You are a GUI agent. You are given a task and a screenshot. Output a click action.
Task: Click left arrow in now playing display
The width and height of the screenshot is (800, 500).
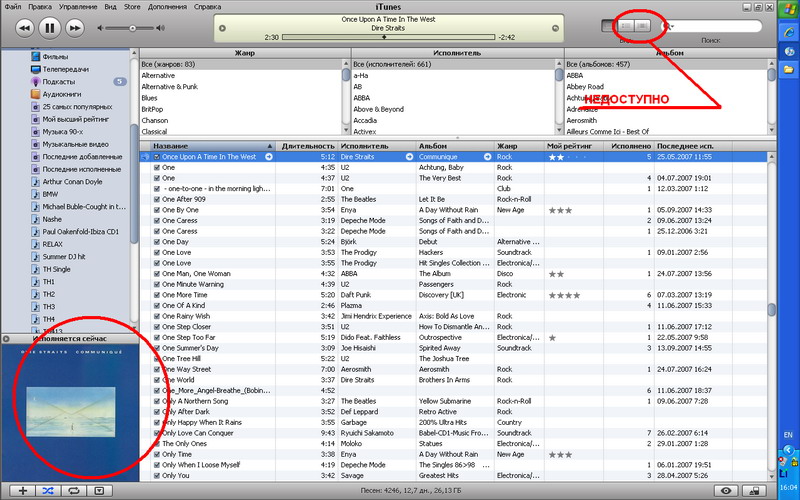222,28
